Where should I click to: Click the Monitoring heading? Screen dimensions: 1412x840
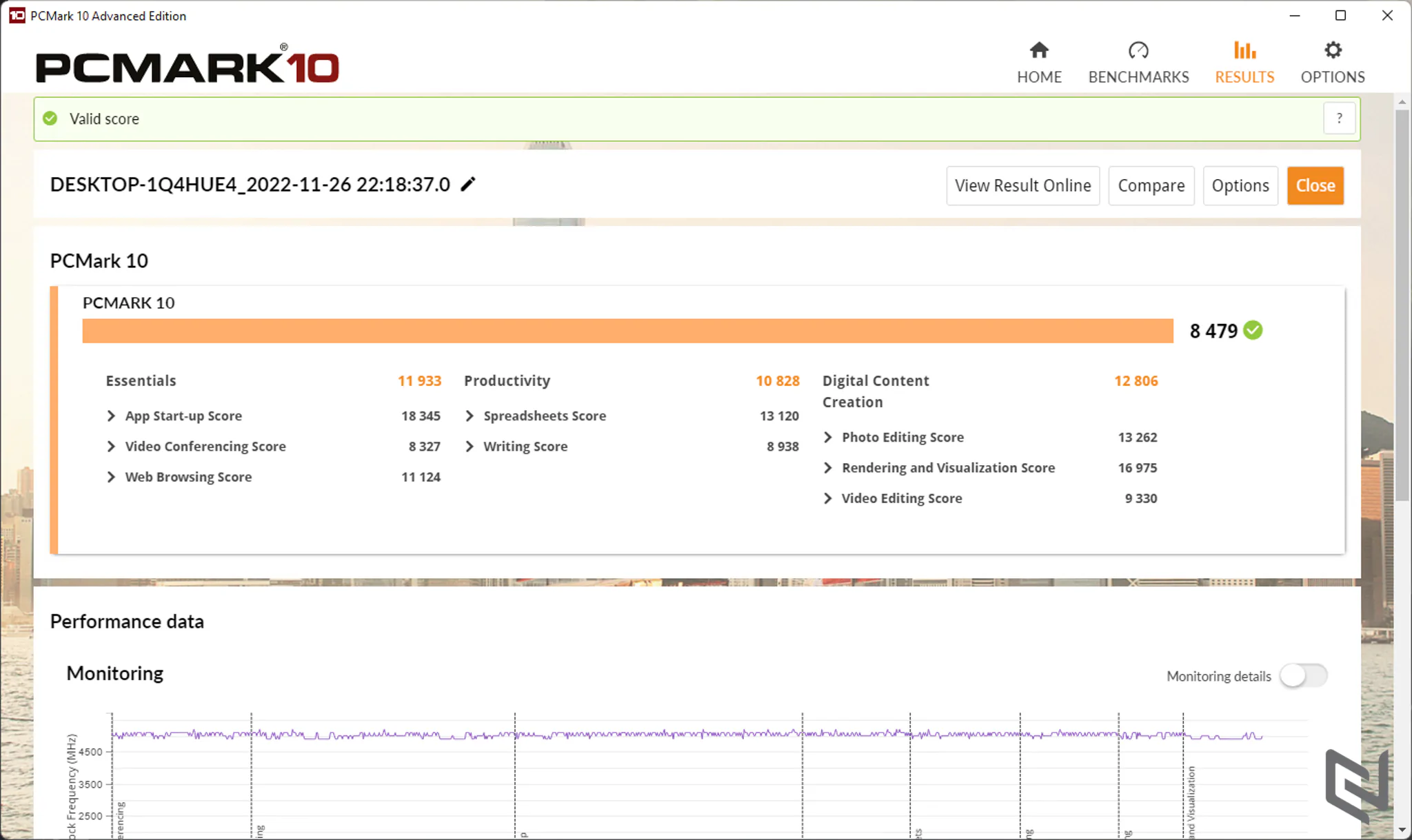pos(114,673)
